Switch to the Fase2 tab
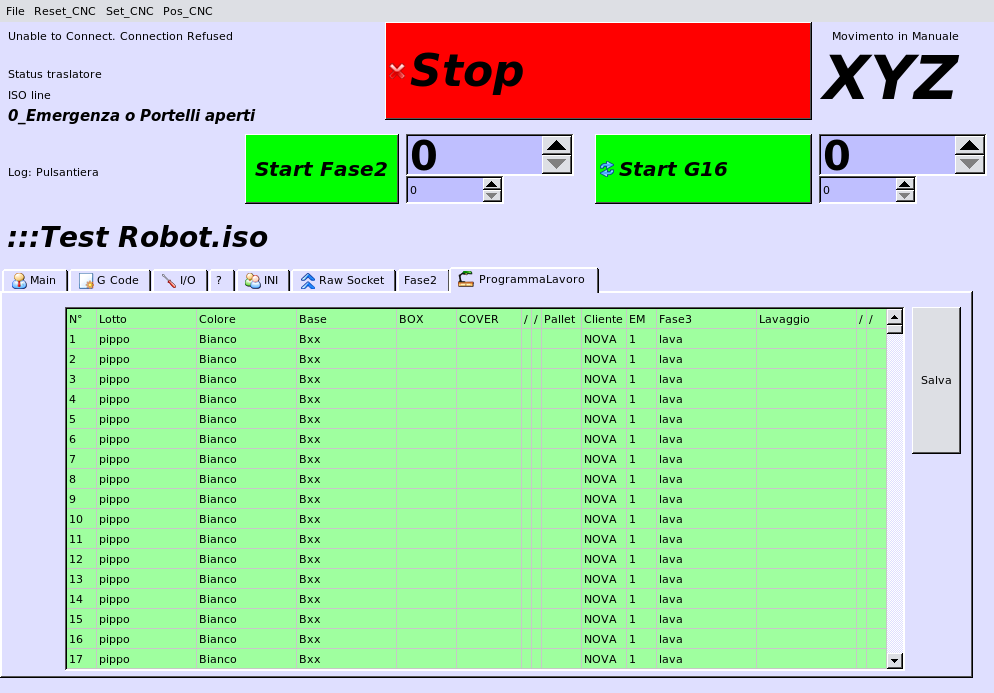 420,281
